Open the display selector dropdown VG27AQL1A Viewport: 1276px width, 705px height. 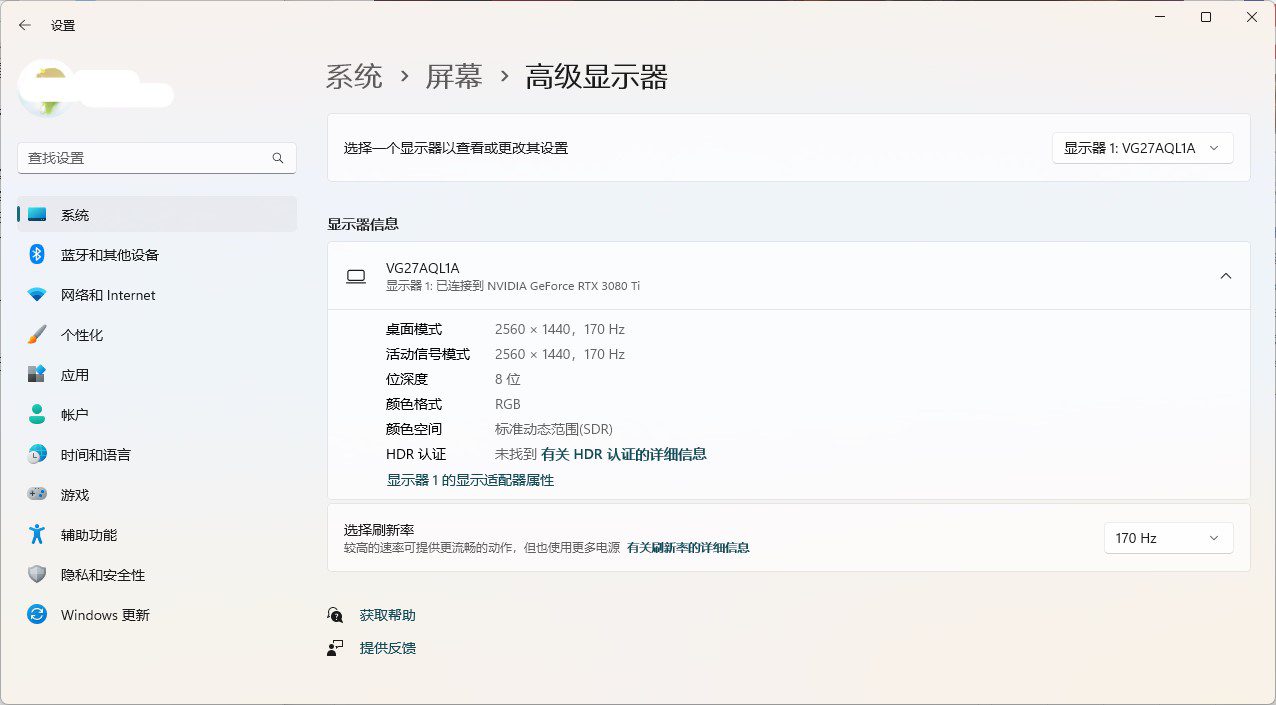1142,148
